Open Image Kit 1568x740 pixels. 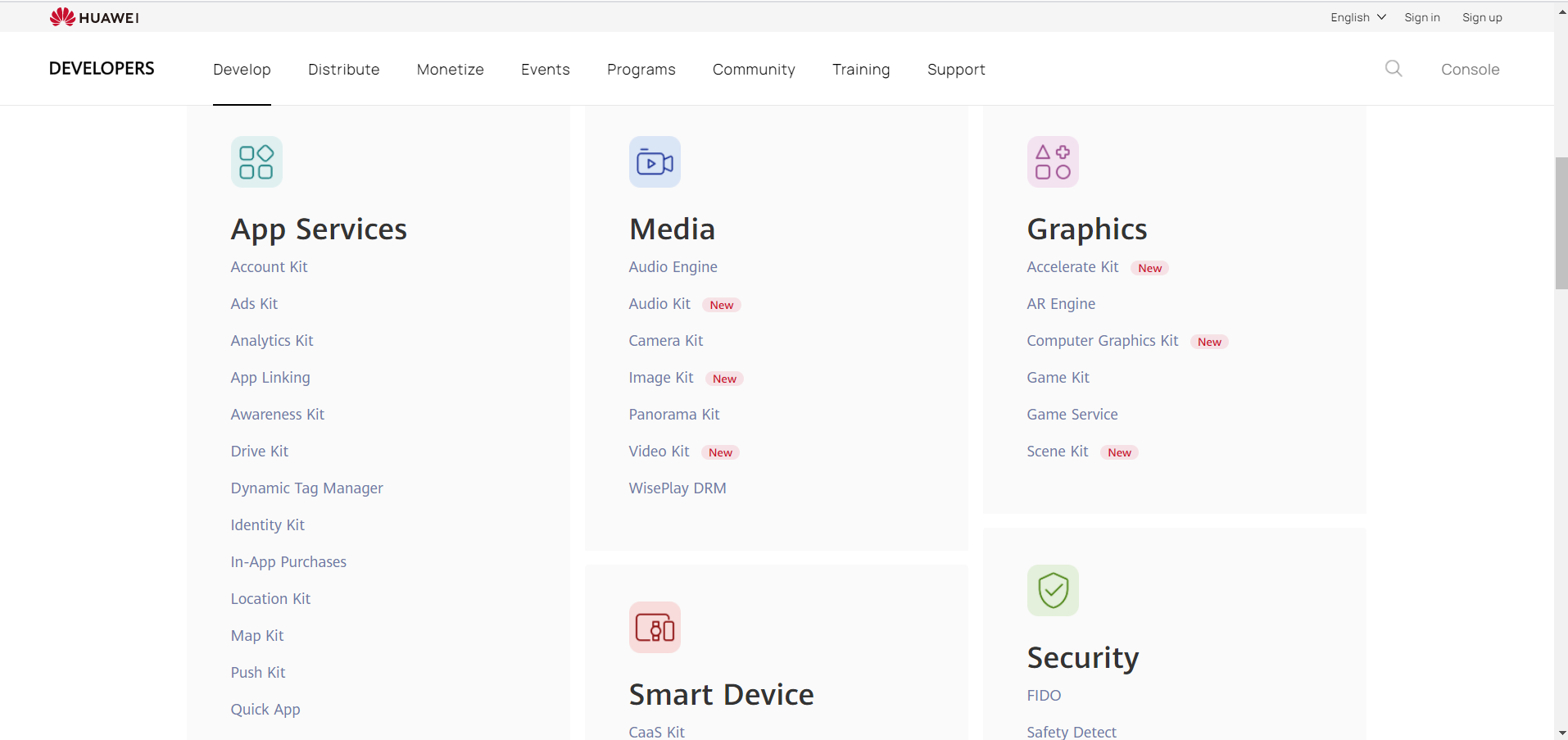[661, 378]
